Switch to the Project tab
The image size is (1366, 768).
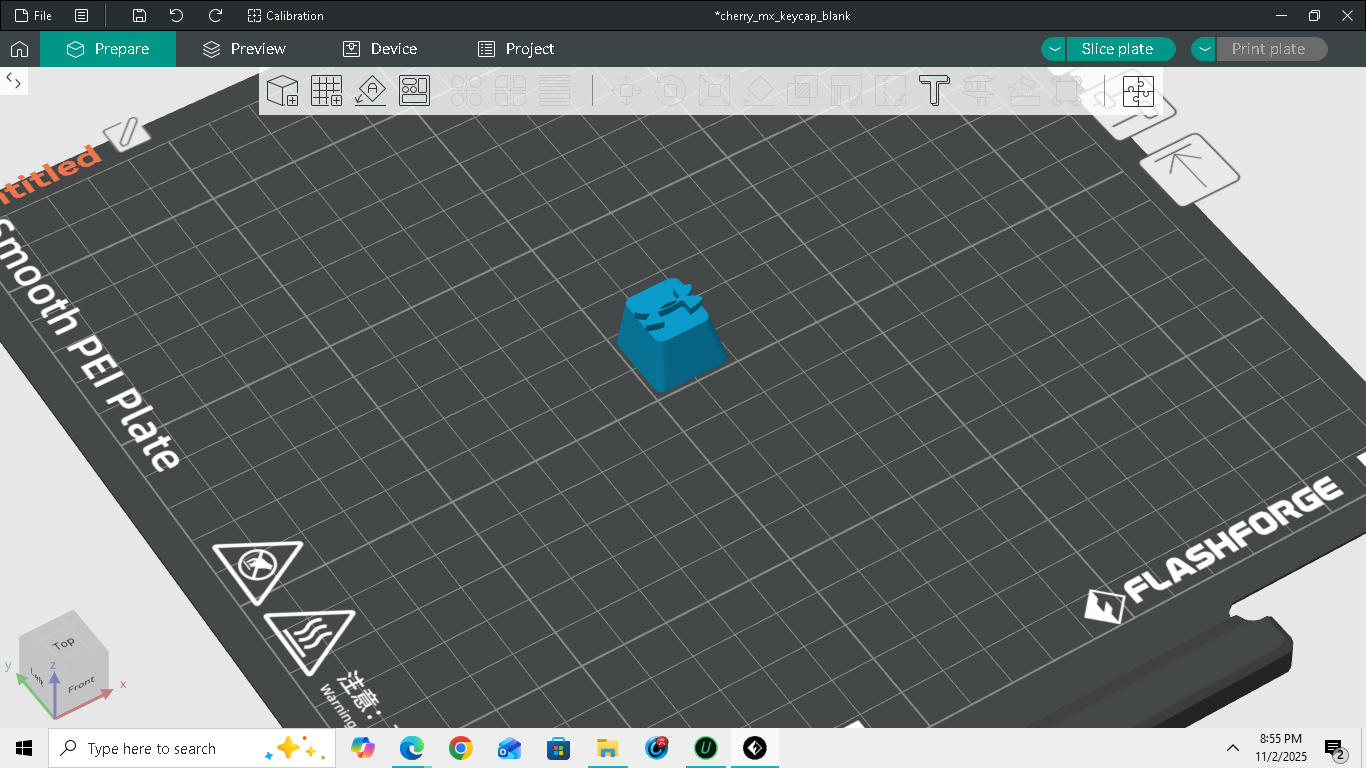[516, 49]
